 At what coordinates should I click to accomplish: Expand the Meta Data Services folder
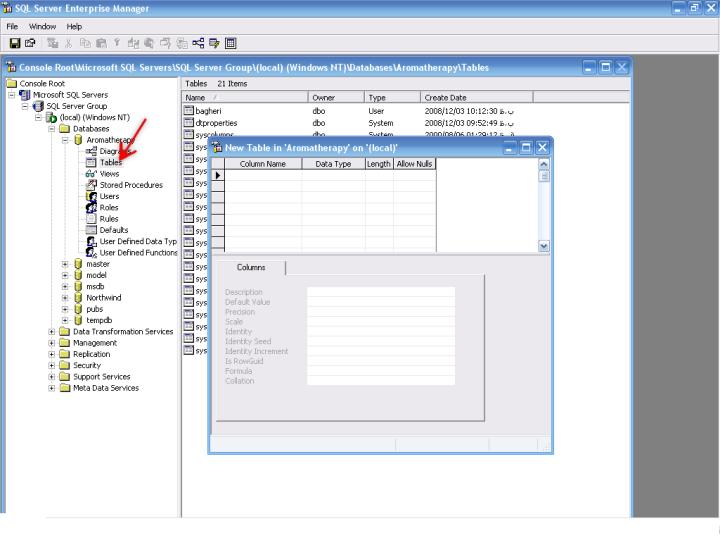[52, 388]
